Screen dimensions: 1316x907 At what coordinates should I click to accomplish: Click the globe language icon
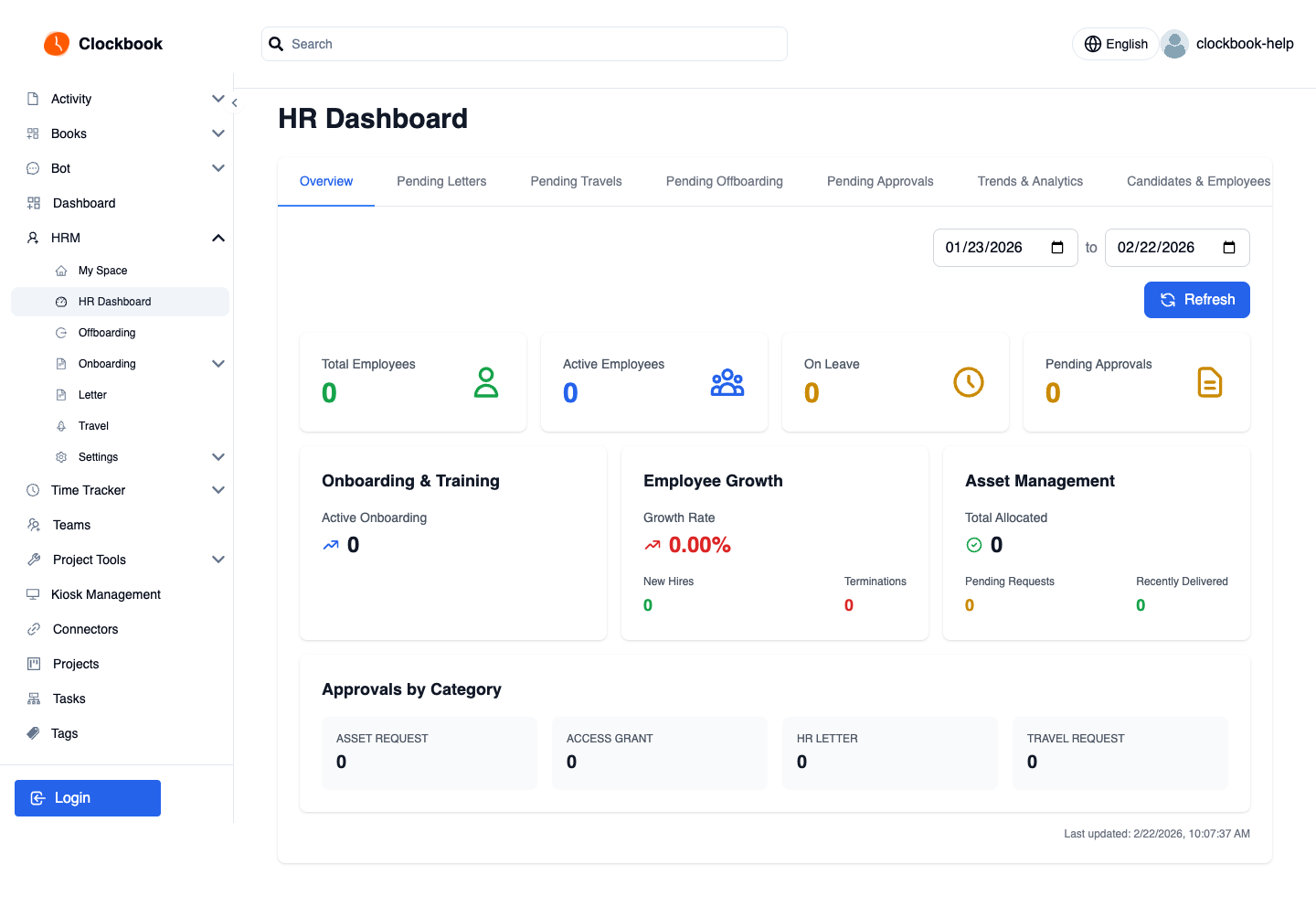(x=1092, y=44)
